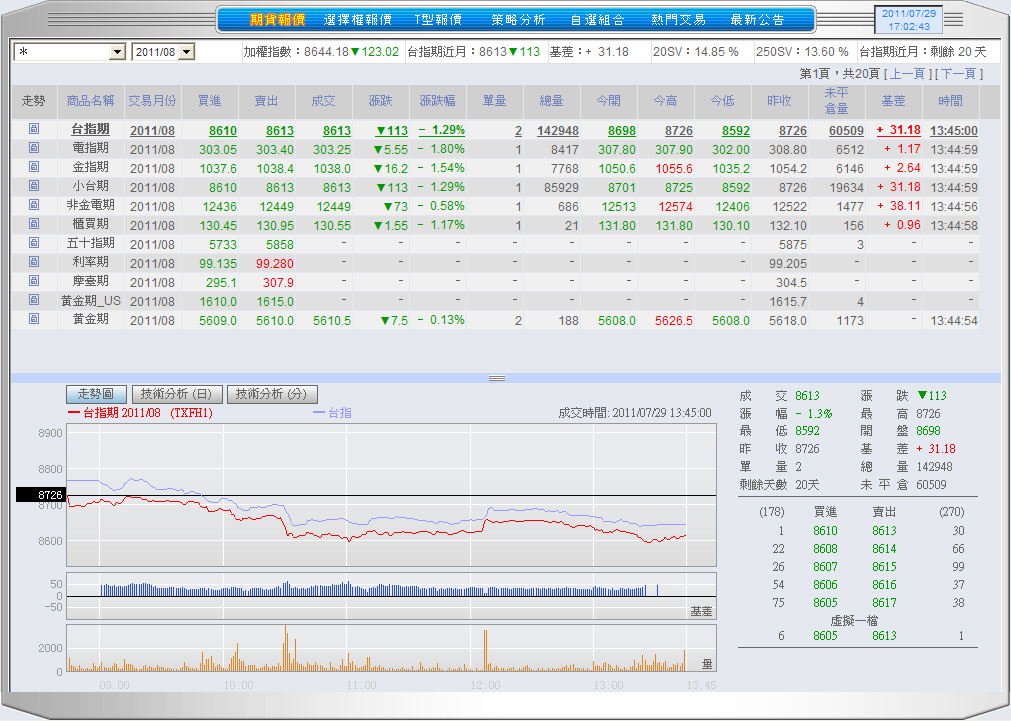Click the 20SV 14.85 % volatility value
This screenshot has height=721, width=1011.
click(x=696, y=52)
